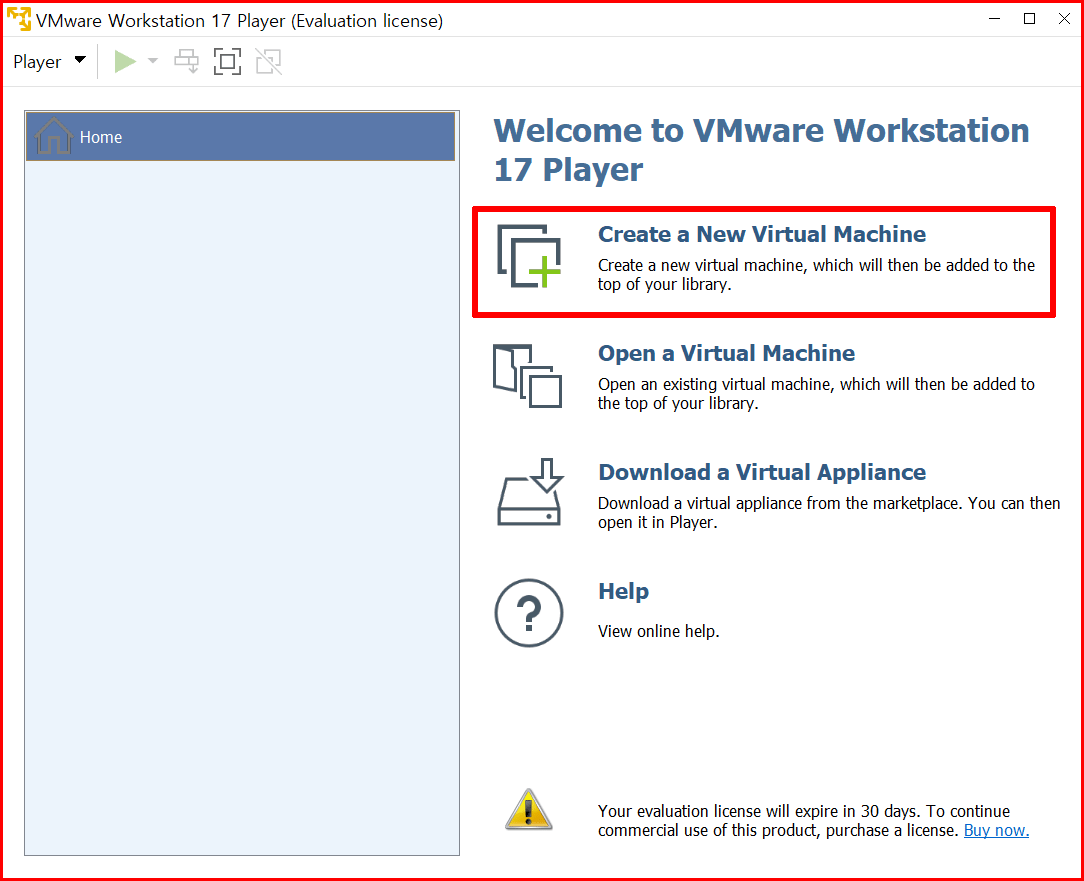Screen dimensions: 1084x881
Task: Click the Buy now link
Action: coord(996,831)
